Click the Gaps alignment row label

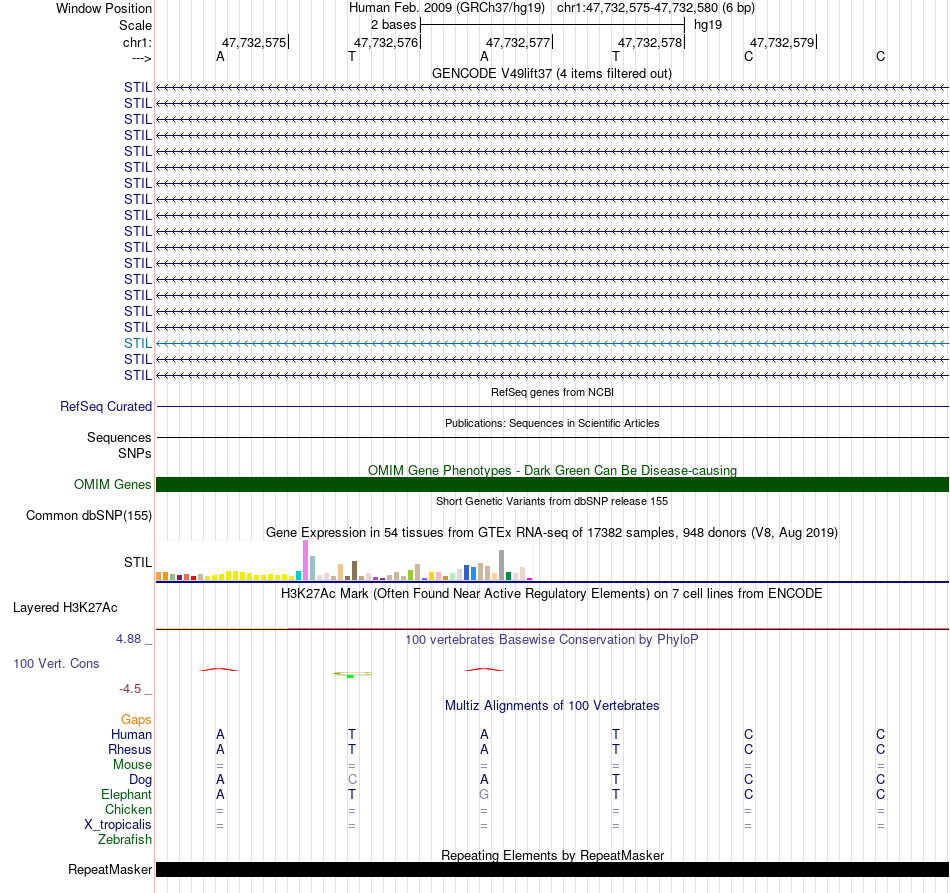[x=136, y=719]
